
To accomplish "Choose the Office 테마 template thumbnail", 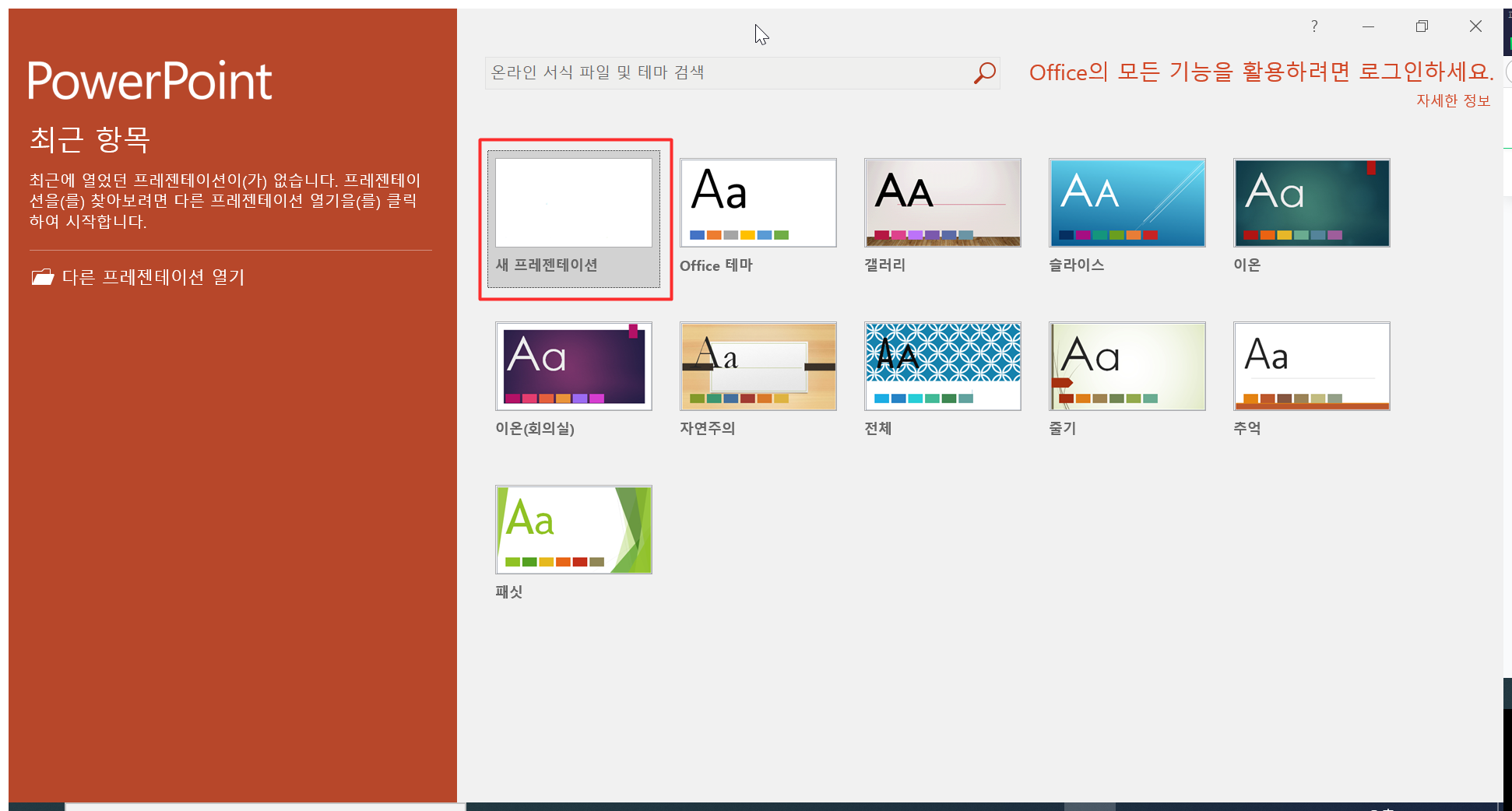I will pyautogui.click(x=758, y=203).
